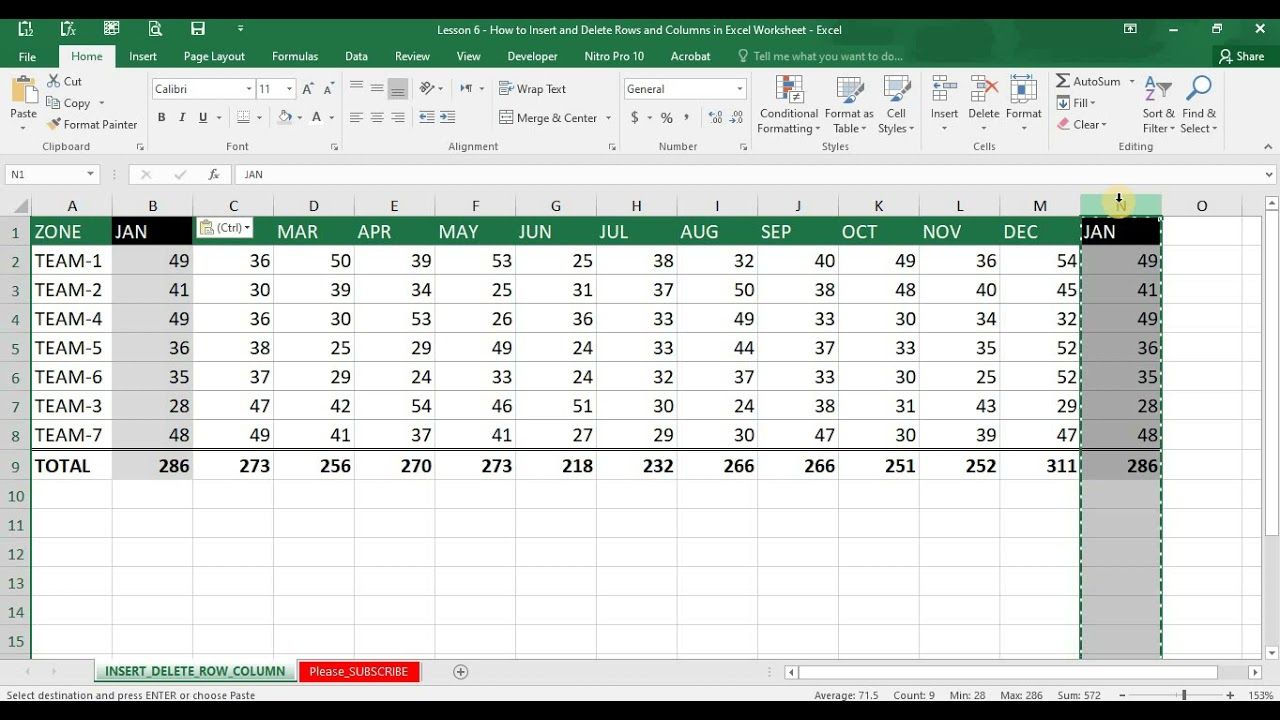Toggle Align Right horizontal alignment
The image size is (1280, 720).
coord(398,117)
